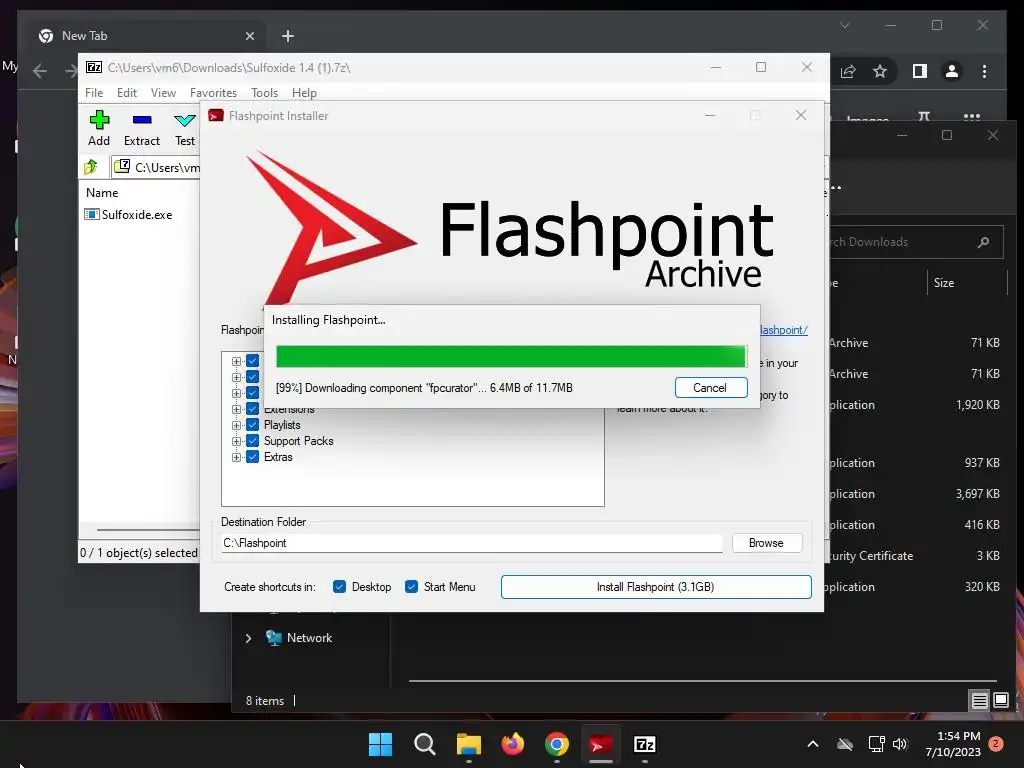Open Windows Search from taskbar
The image size is (1024, 768).
424,744
